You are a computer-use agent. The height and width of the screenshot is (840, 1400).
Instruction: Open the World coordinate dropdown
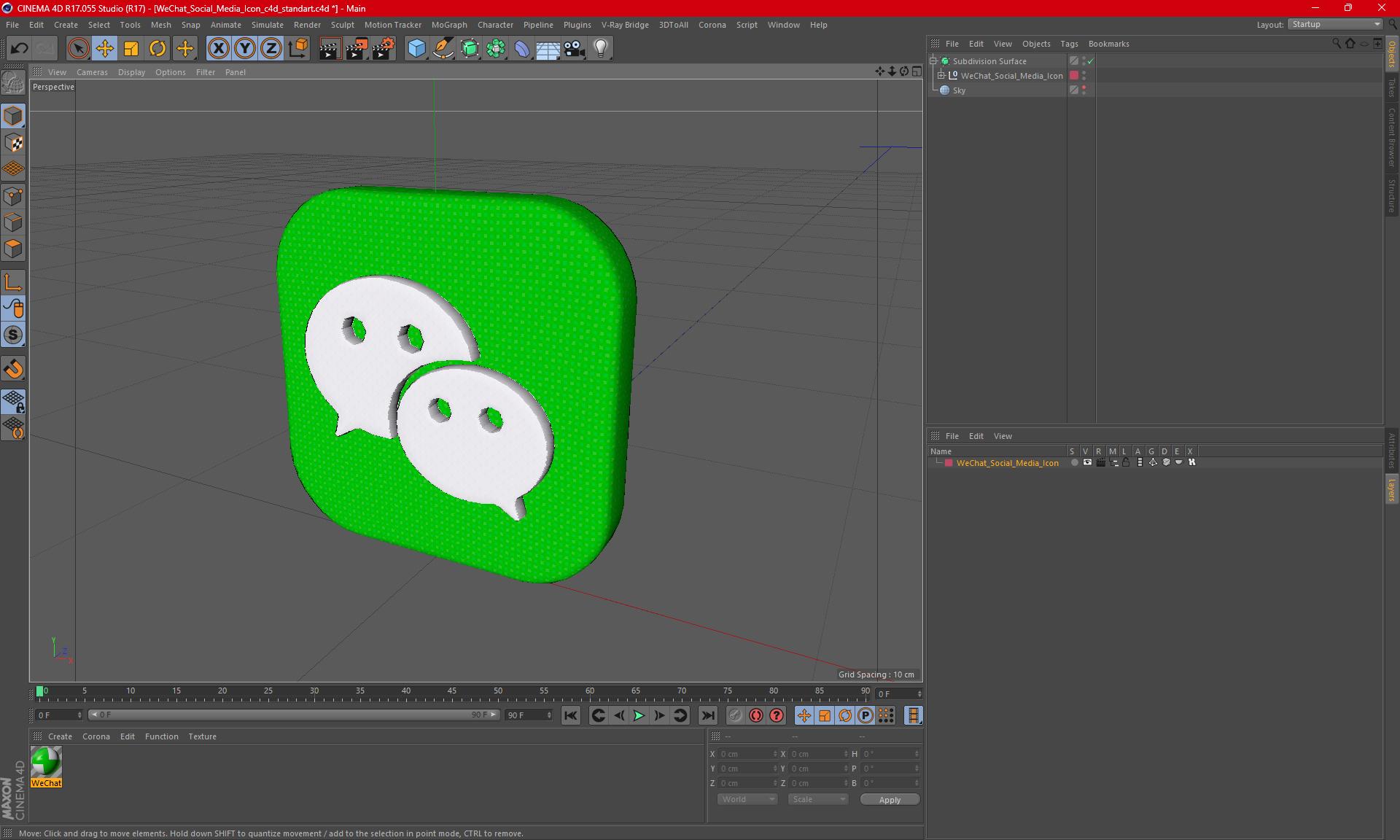747,799
